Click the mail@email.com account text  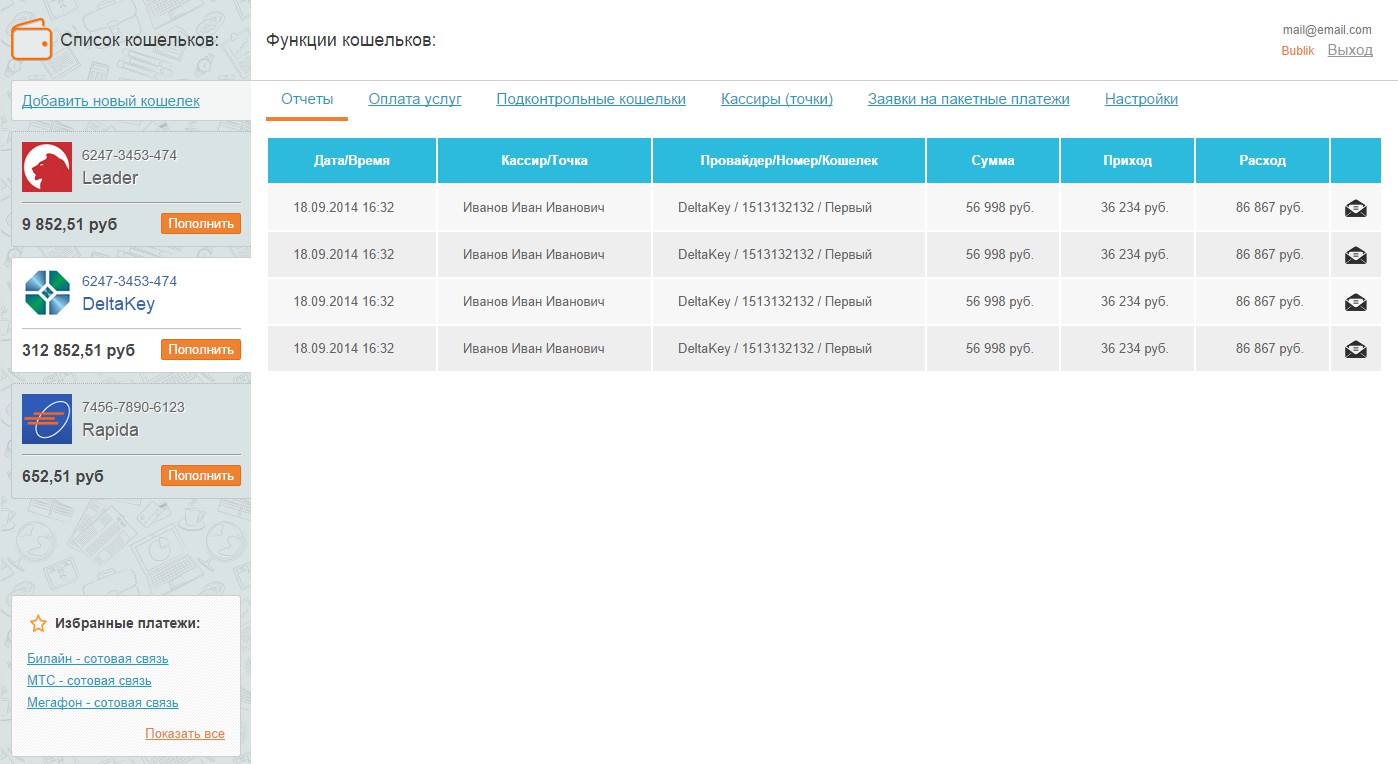[1327, 30]
